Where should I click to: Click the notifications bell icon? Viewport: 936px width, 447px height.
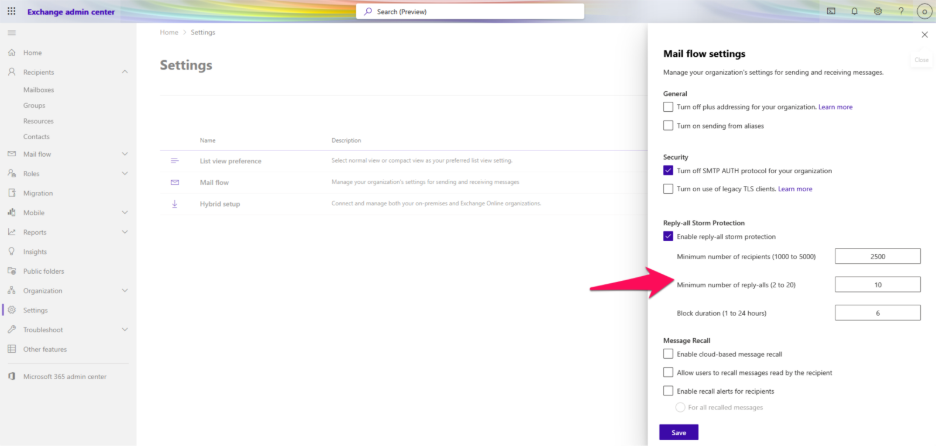tap(854, 11)
